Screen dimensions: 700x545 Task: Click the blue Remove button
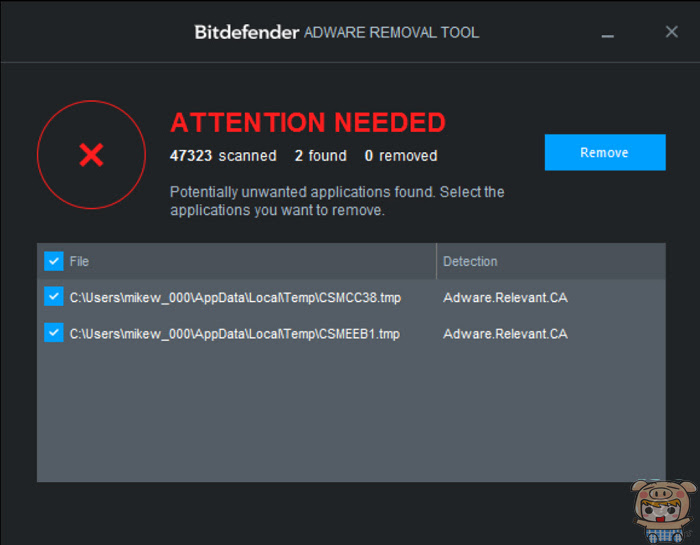tap(605, 152)
